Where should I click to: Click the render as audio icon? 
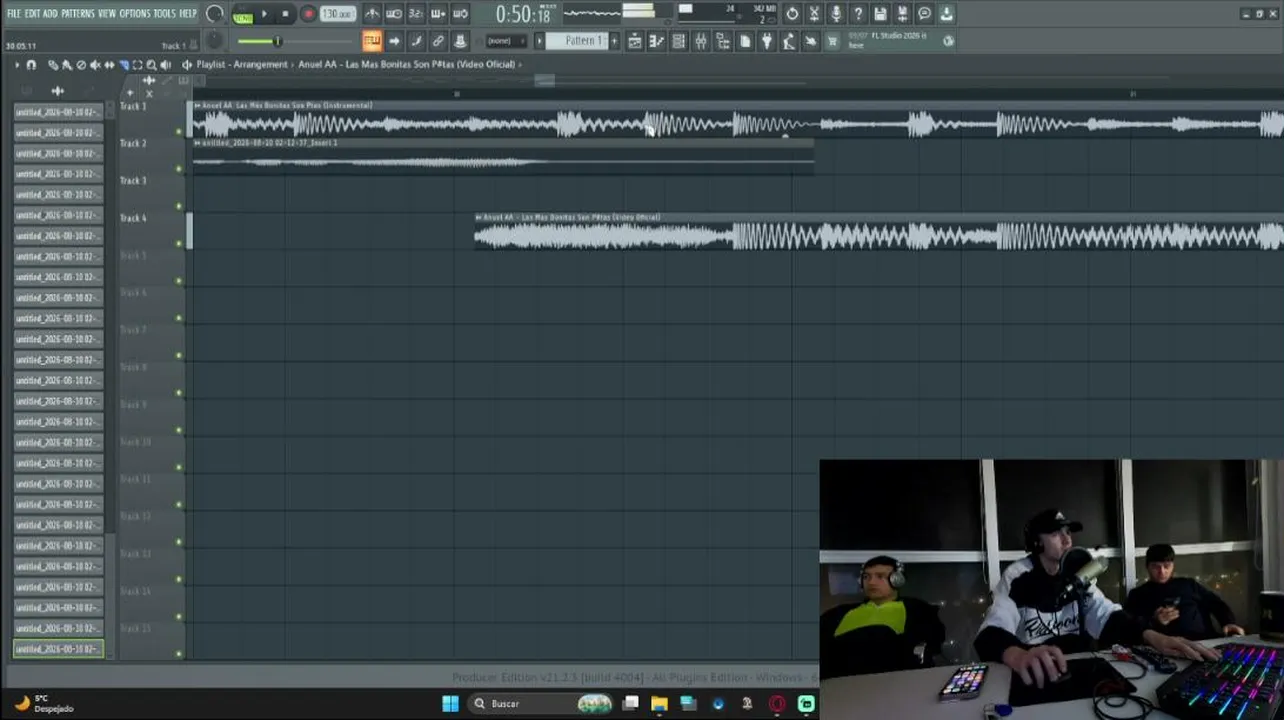[x=902, y=14]
